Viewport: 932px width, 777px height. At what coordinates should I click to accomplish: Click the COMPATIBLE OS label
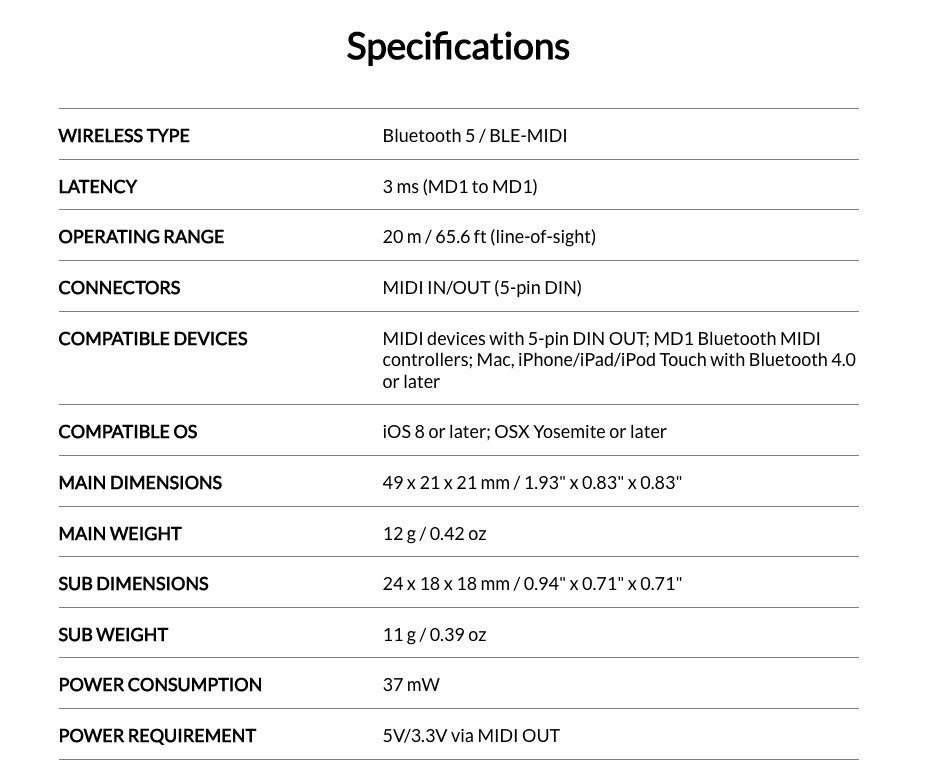128,432
